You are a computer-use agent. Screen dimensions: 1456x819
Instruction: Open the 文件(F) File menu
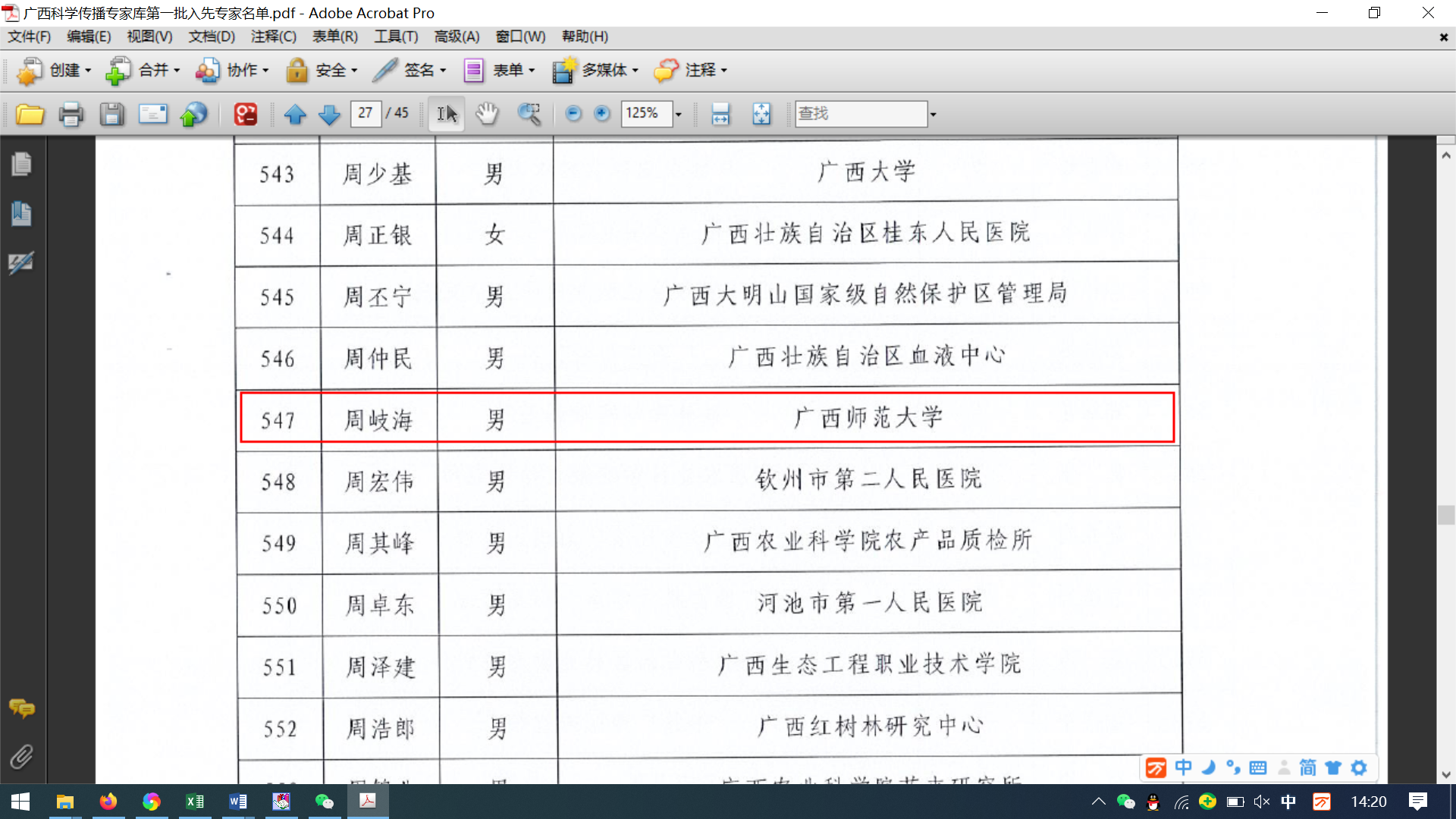29,36
